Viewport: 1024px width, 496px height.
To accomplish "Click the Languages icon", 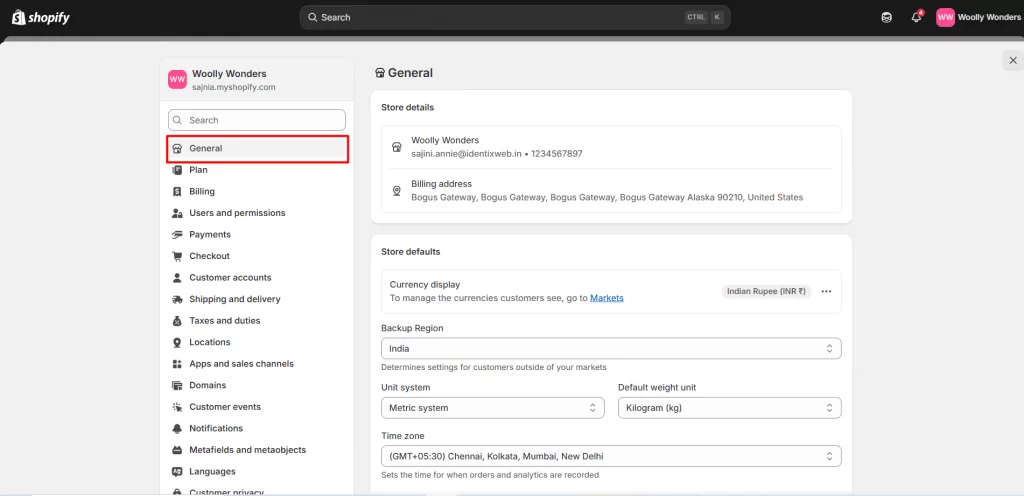I will pyautogui.click(x=177, y=472).
